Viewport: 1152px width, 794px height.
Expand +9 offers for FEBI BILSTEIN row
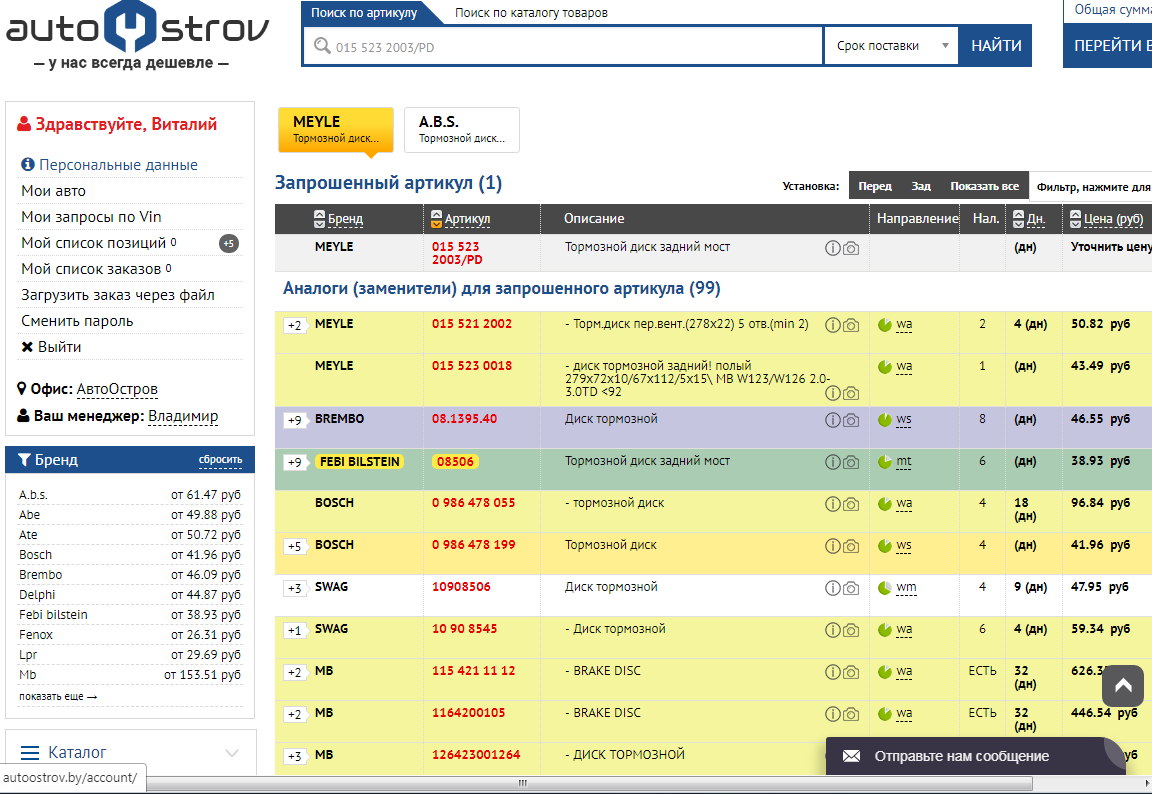[295, 462]
